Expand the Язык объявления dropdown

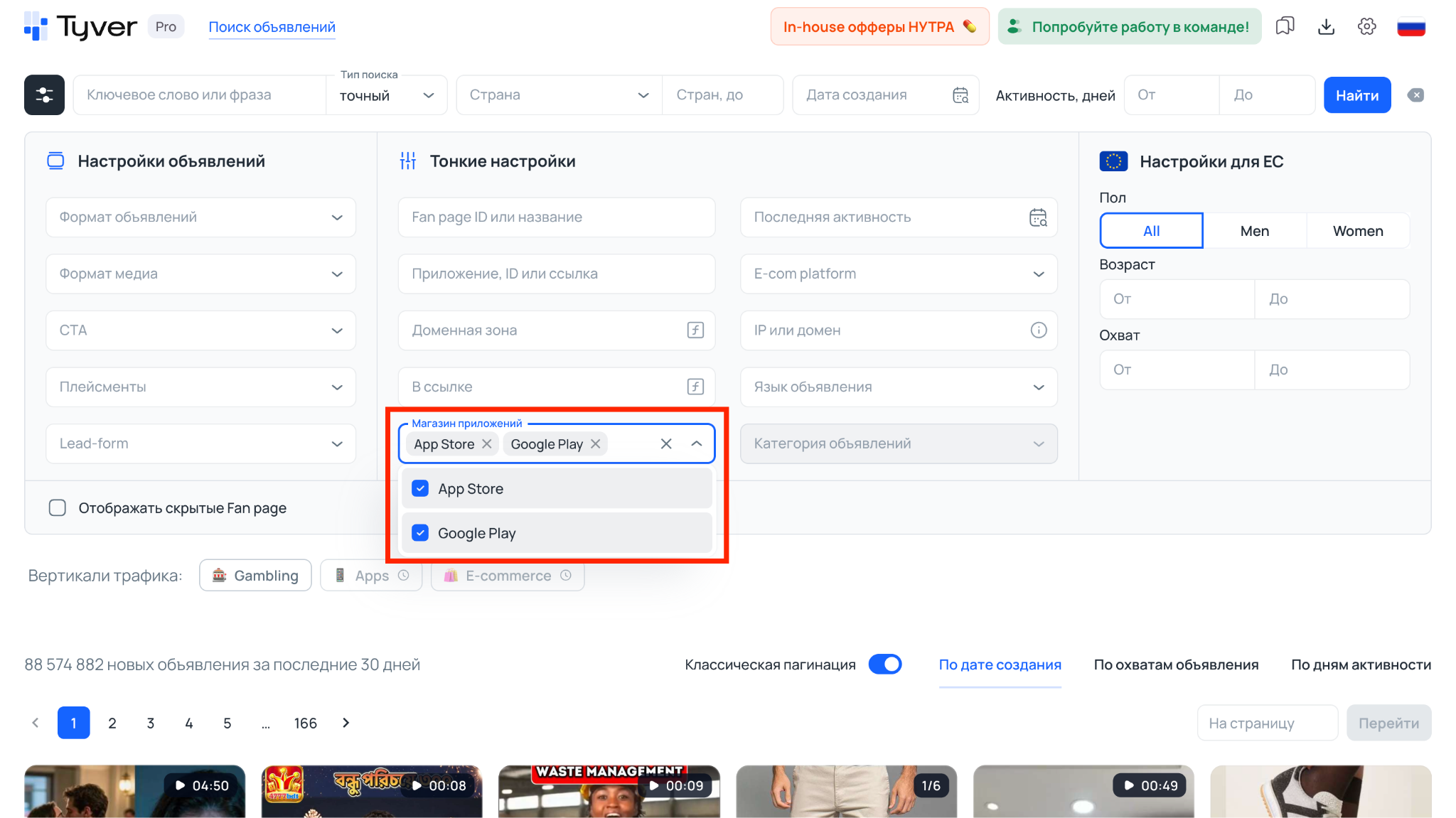(1038, 387)
